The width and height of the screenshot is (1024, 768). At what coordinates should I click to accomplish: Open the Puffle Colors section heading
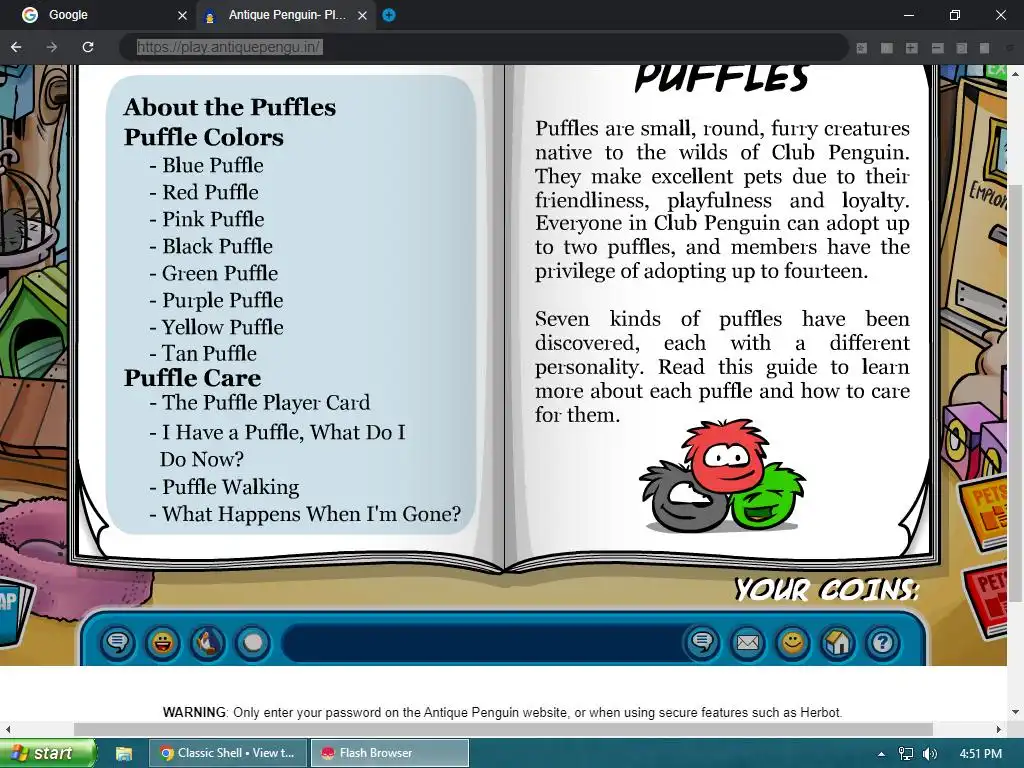tap(204, 137)
